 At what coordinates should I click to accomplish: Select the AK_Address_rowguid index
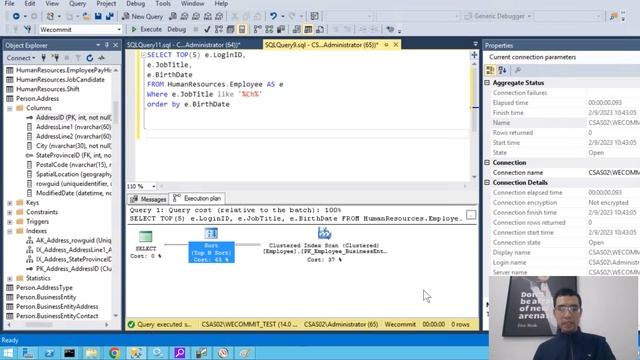[x=73, y=240]
